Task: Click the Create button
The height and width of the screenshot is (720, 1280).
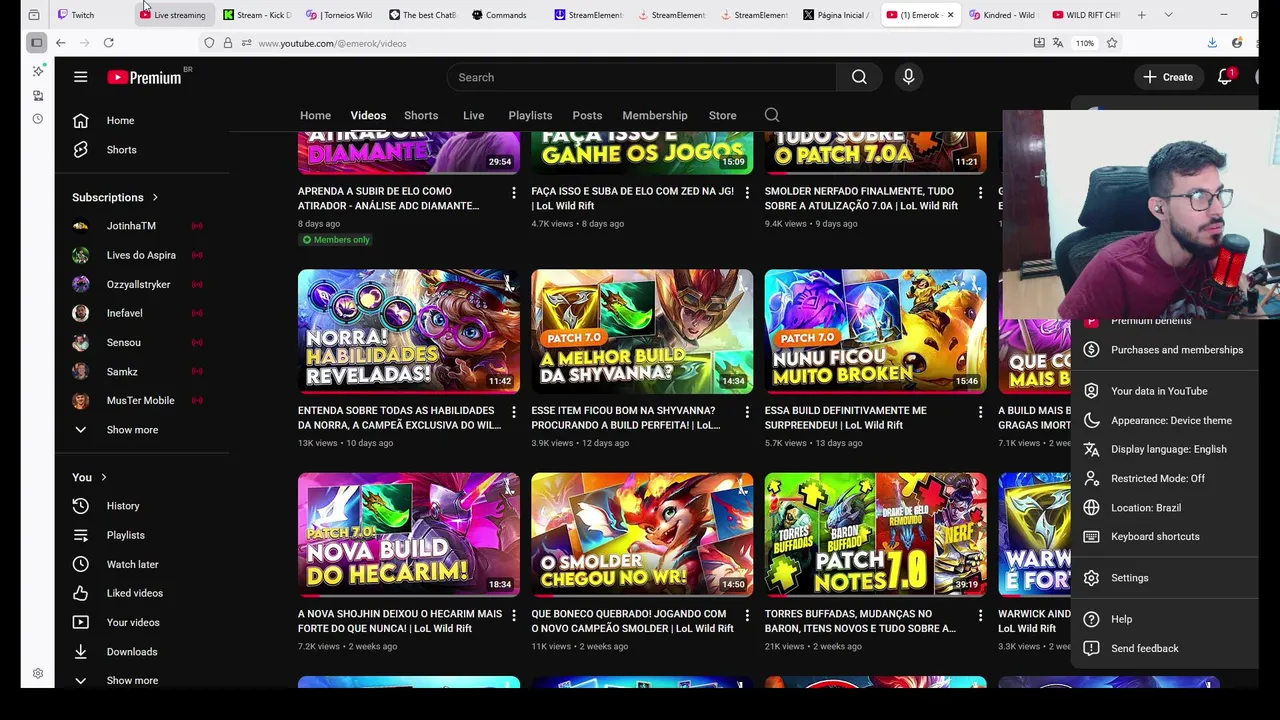Action: tap(1168, 77)
